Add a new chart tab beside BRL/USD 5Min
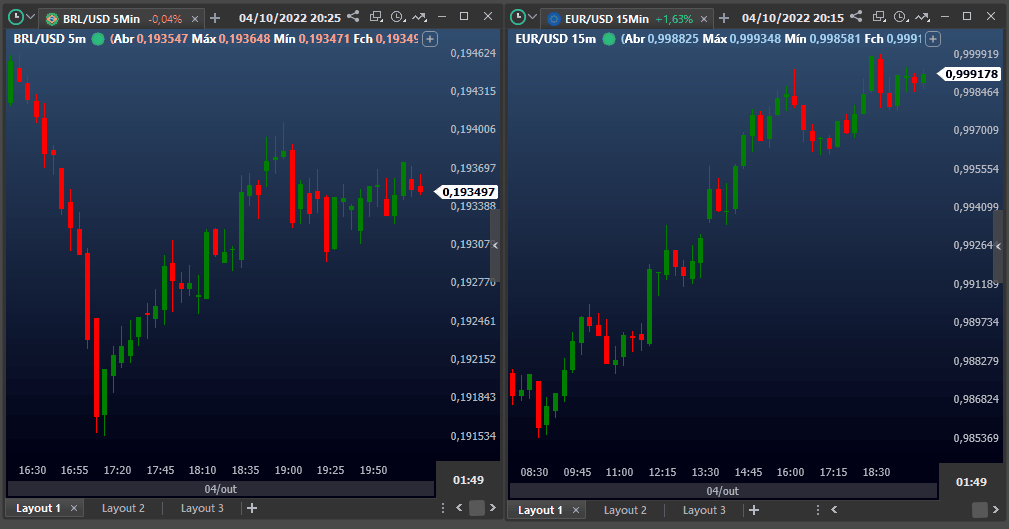This screenshot has height=529, width=1009. pos(215,18)
